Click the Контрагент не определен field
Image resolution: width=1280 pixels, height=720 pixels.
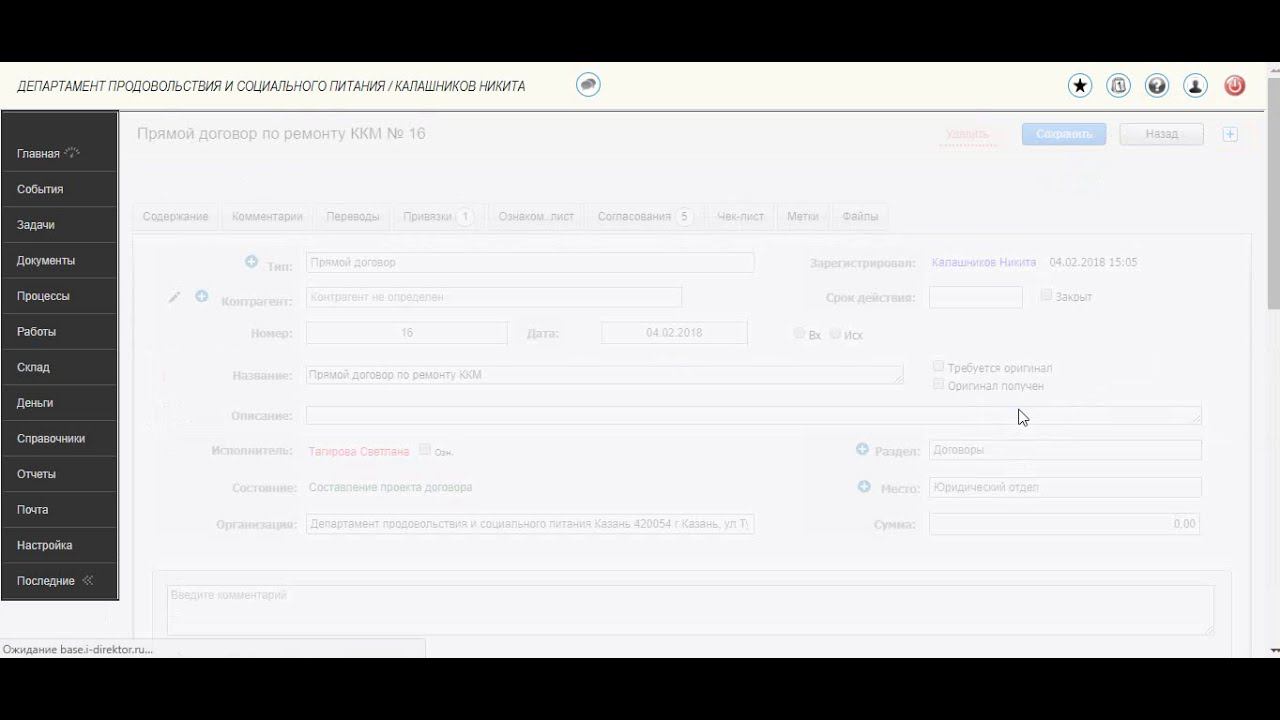(x=494, y=297)
